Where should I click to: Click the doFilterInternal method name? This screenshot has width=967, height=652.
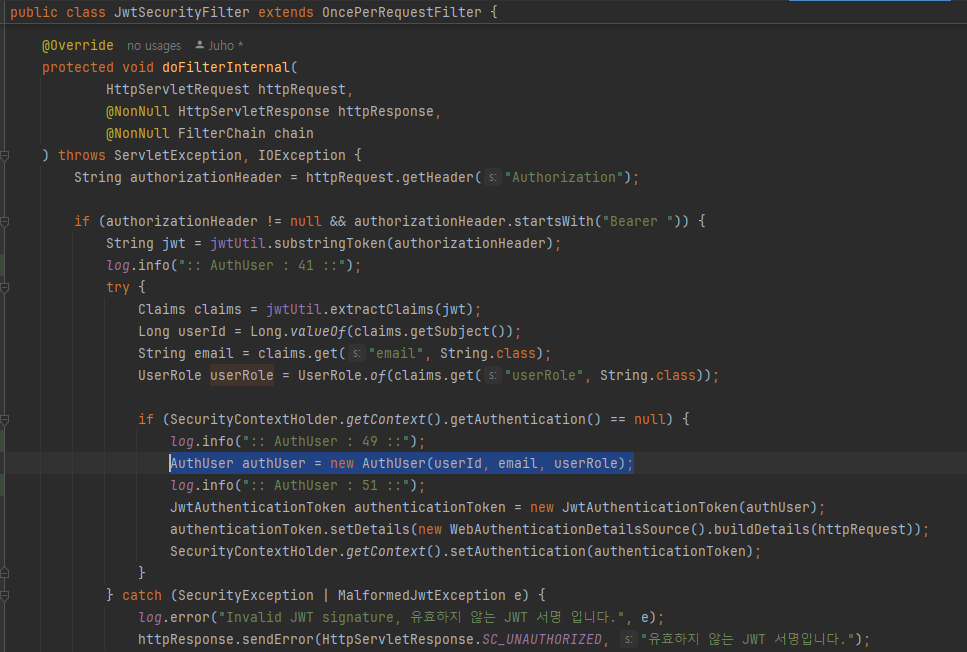click(x=226, y=67)
